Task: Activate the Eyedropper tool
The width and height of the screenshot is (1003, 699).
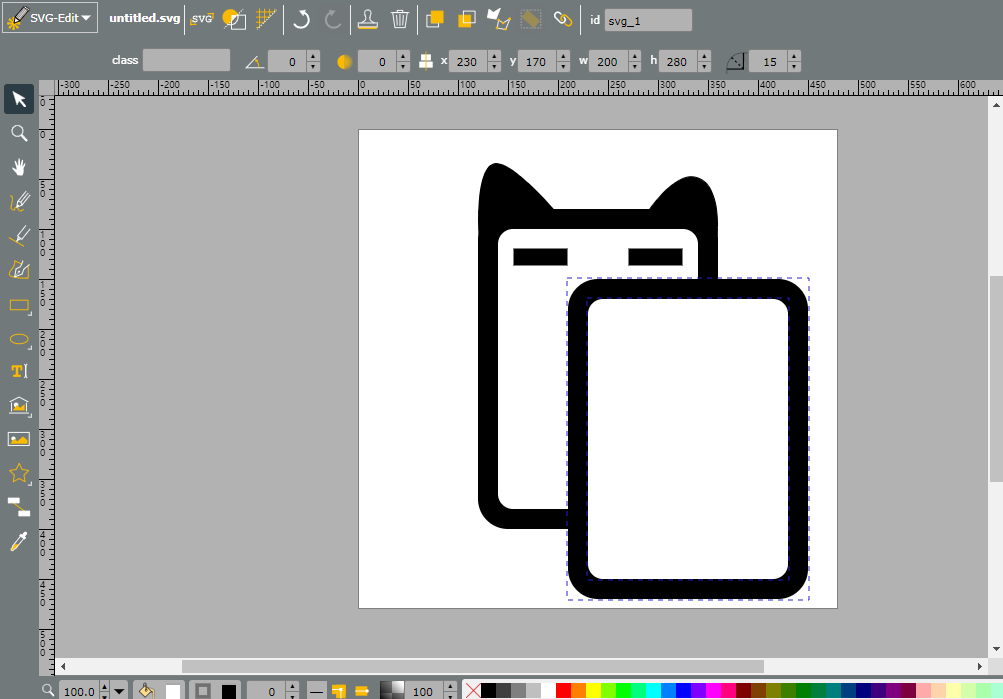Action: pos(19,542)
